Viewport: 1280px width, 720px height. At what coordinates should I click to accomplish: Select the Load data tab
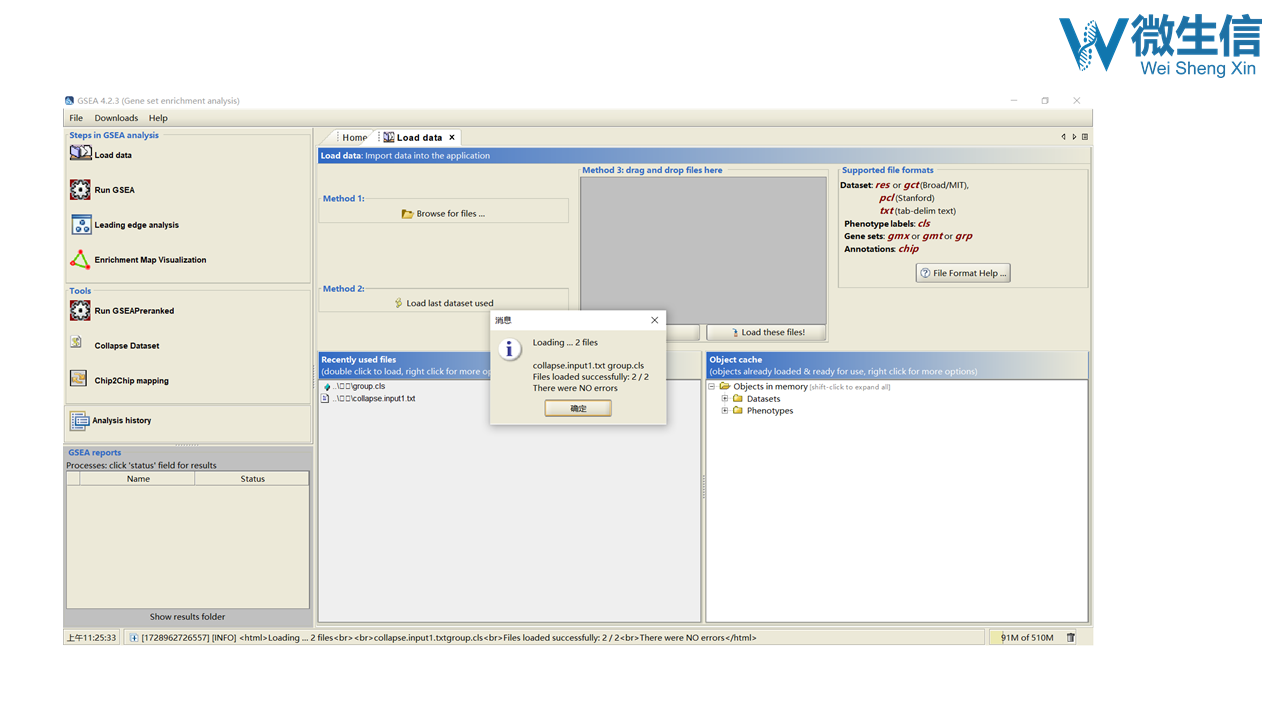tap(419, 137)
